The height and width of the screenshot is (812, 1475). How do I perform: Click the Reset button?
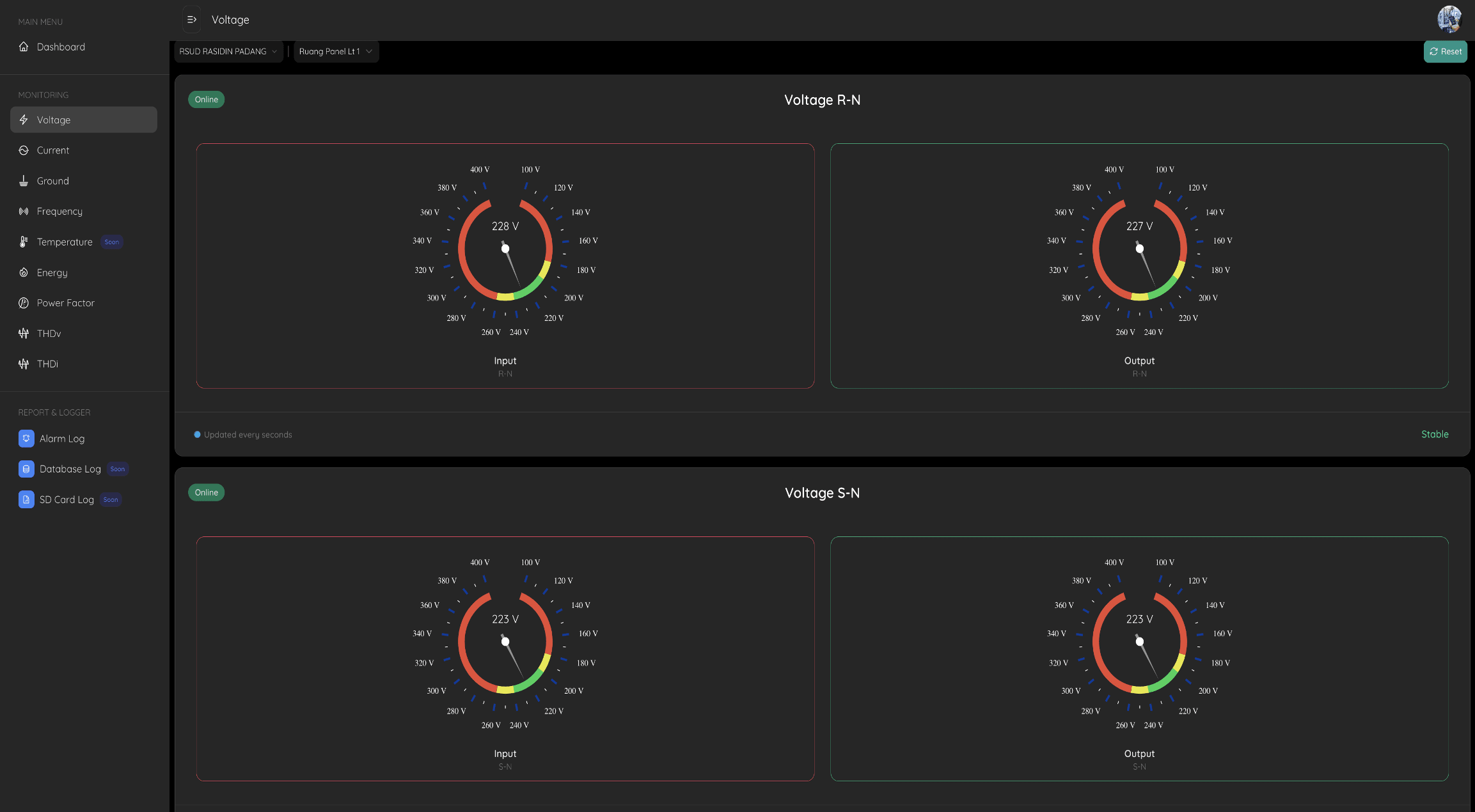point(1446,52)
